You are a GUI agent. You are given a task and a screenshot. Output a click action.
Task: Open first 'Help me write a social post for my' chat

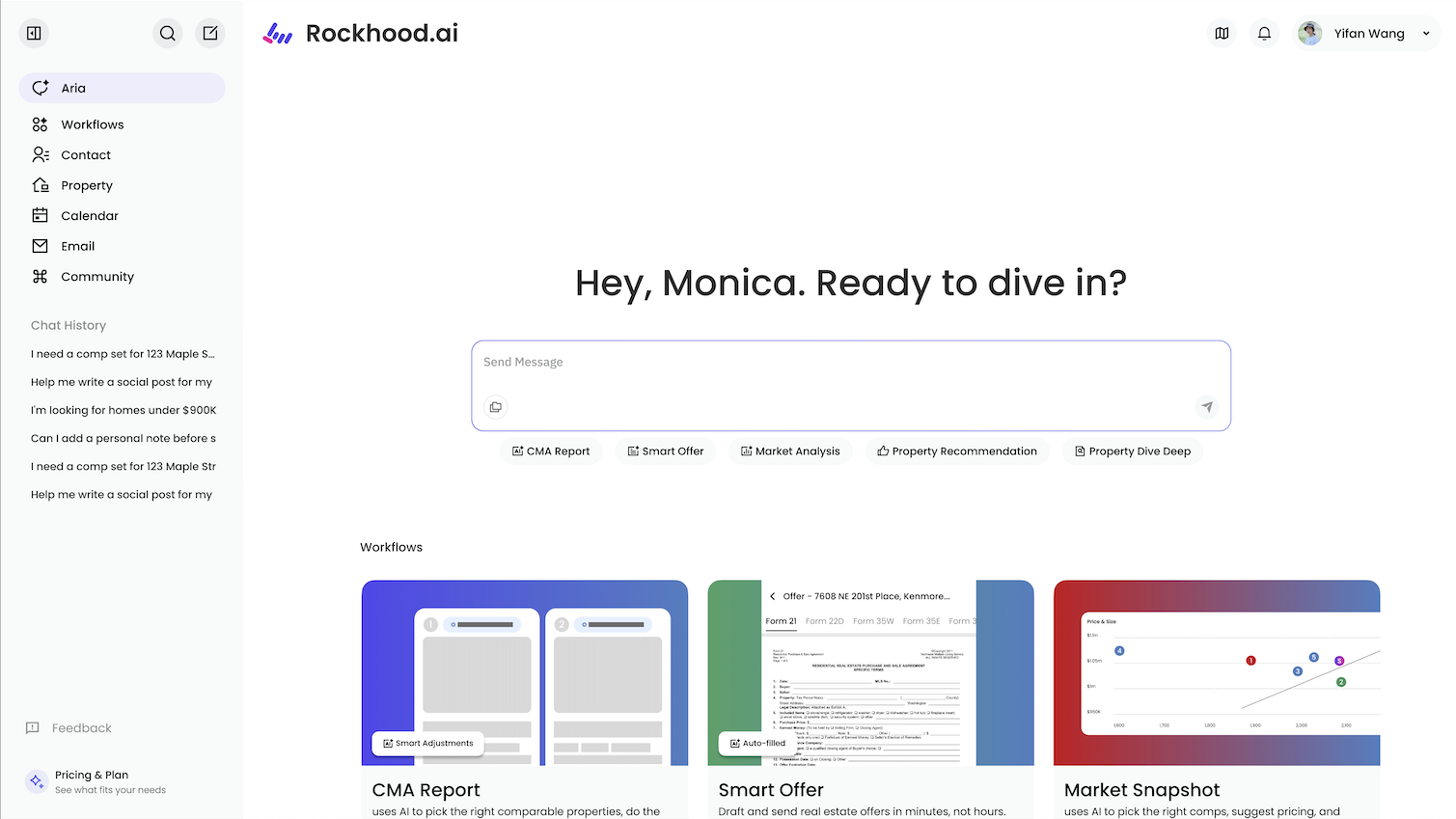coord(122,382)
